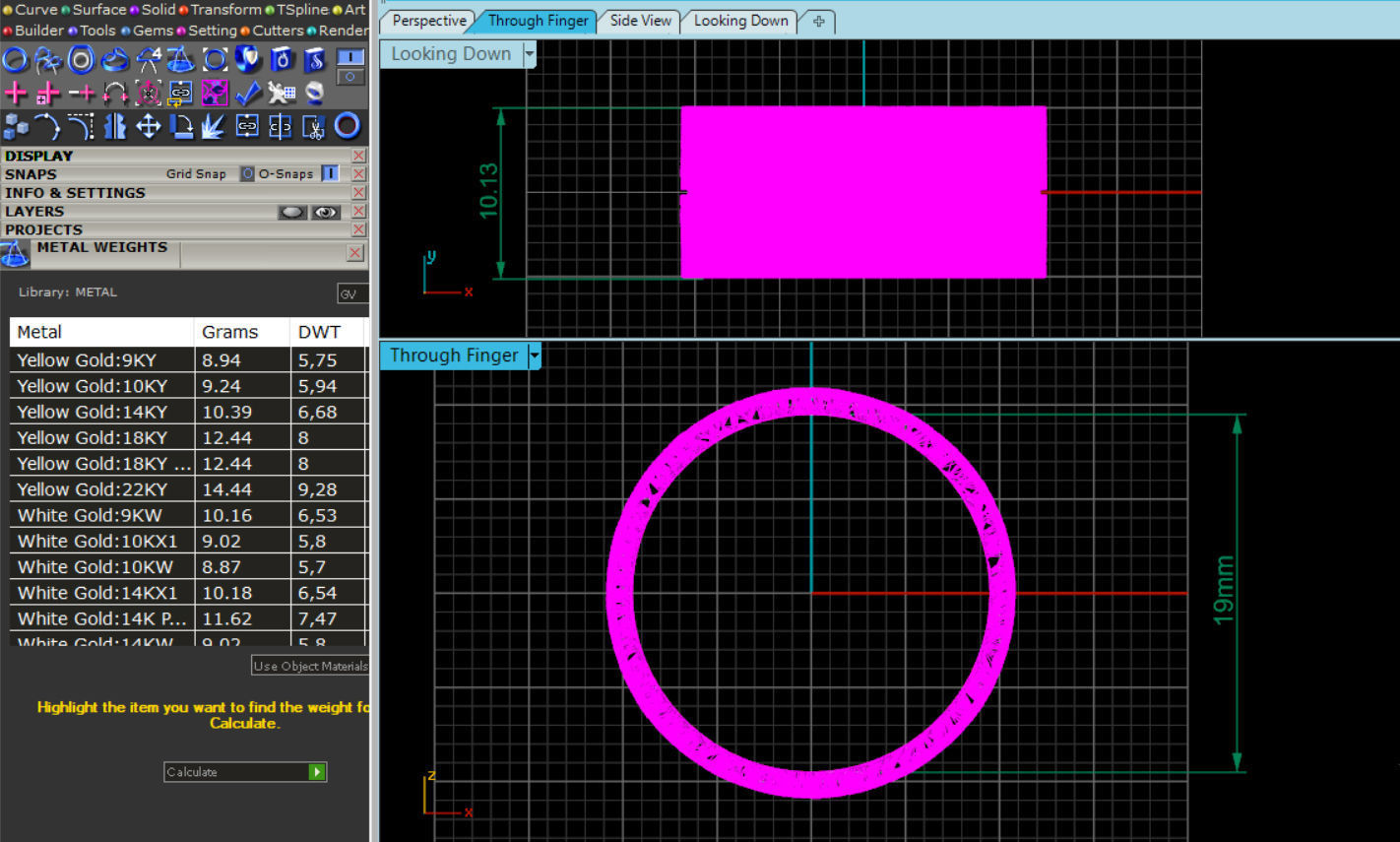
Task: Close the SNAPS panel
Action: pyautogui.click(x=358, y=173)
